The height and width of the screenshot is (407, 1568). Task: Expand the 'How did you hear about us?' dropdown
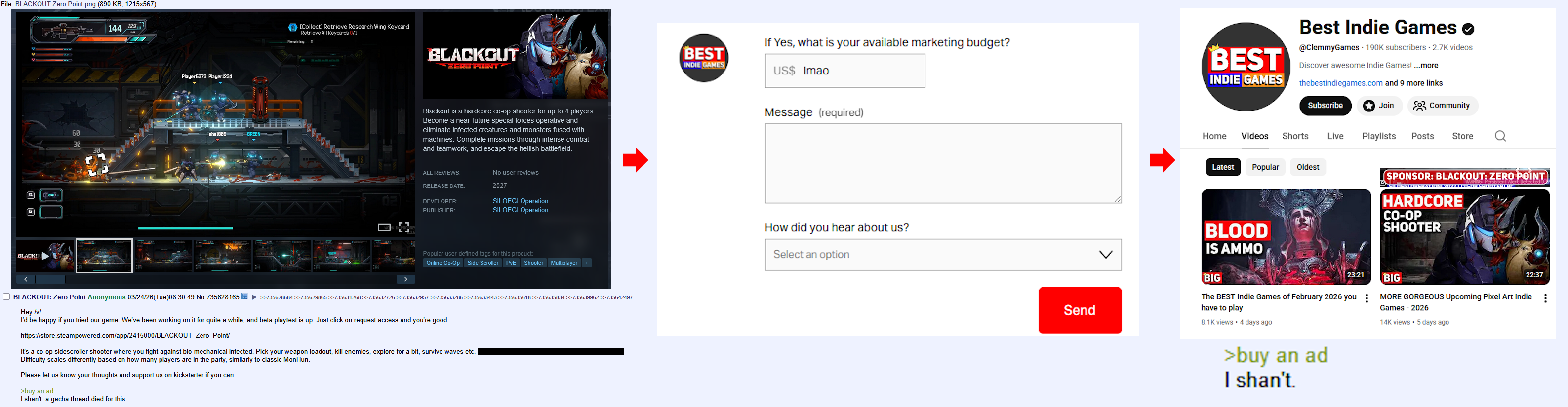[943, 255]
